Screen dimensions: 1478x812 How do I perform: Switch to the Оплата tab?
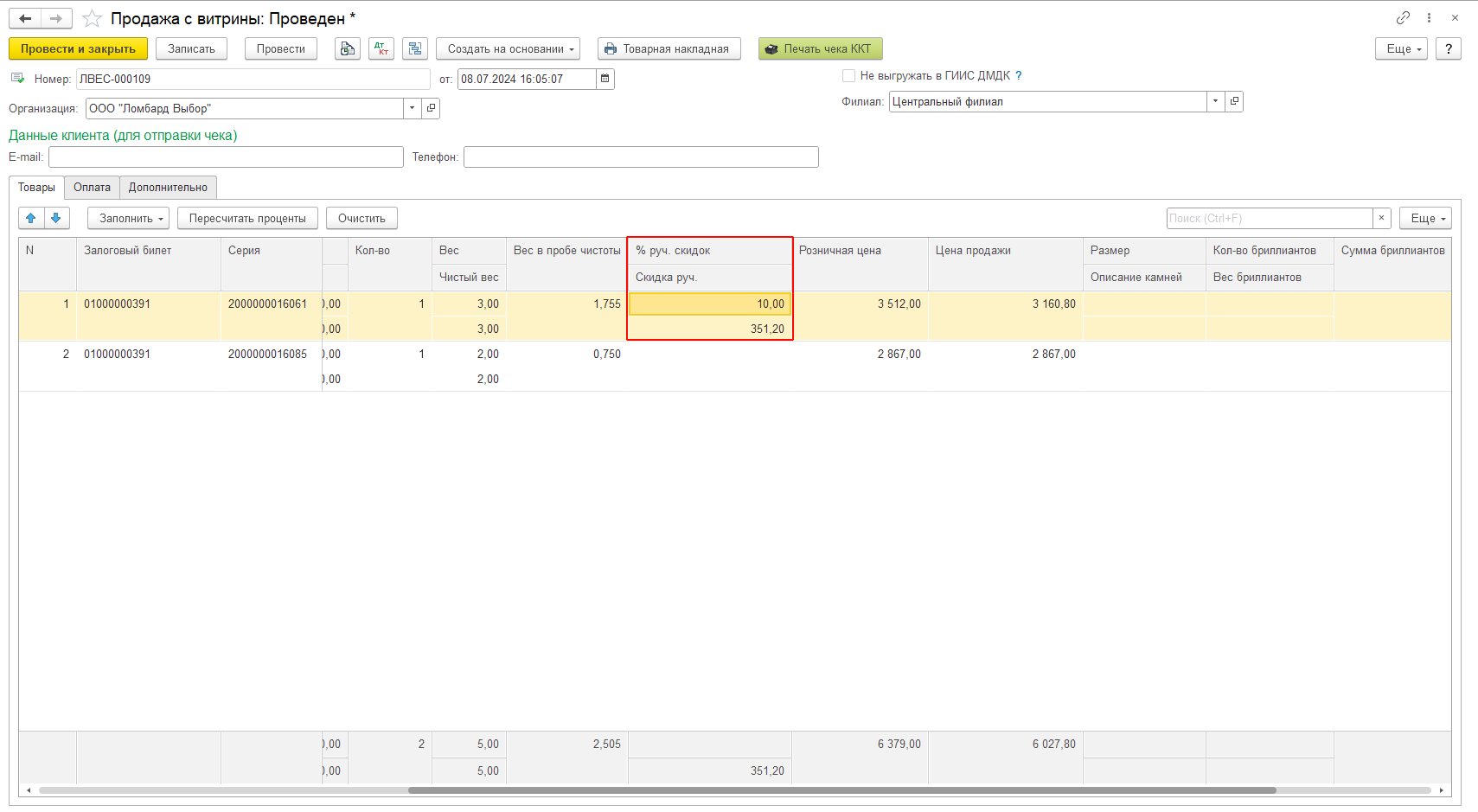pyautogui.click(x=92, y=187)
